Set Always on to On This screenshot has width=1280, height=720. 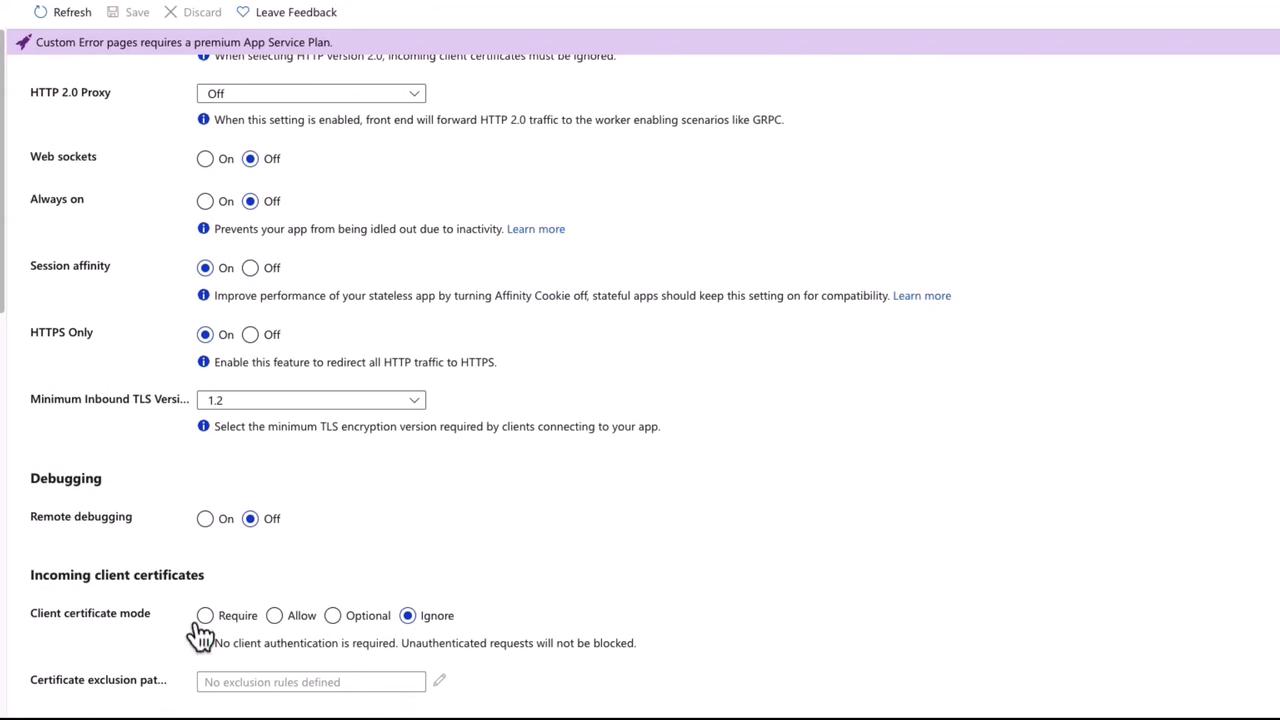[205, 201]
